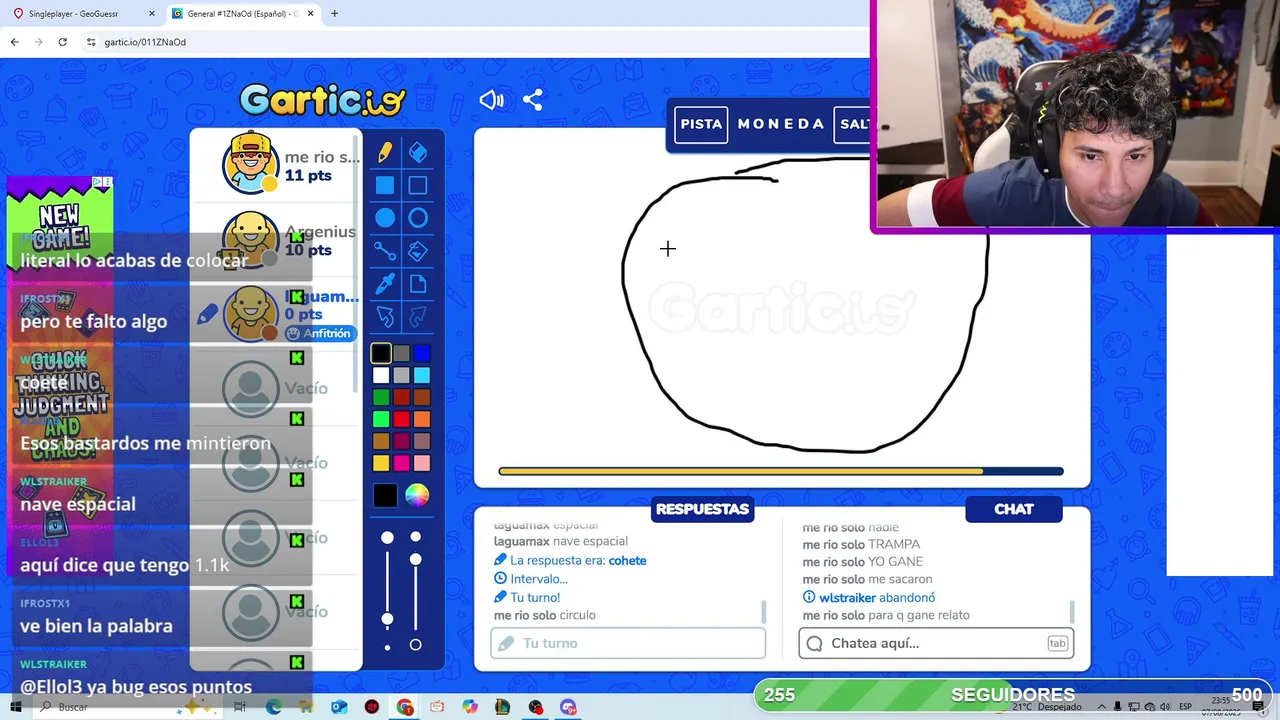Select the paint bucket fill tool
Image resolution: width=1280 pixels, height=720 pixels.
[418, 251]
